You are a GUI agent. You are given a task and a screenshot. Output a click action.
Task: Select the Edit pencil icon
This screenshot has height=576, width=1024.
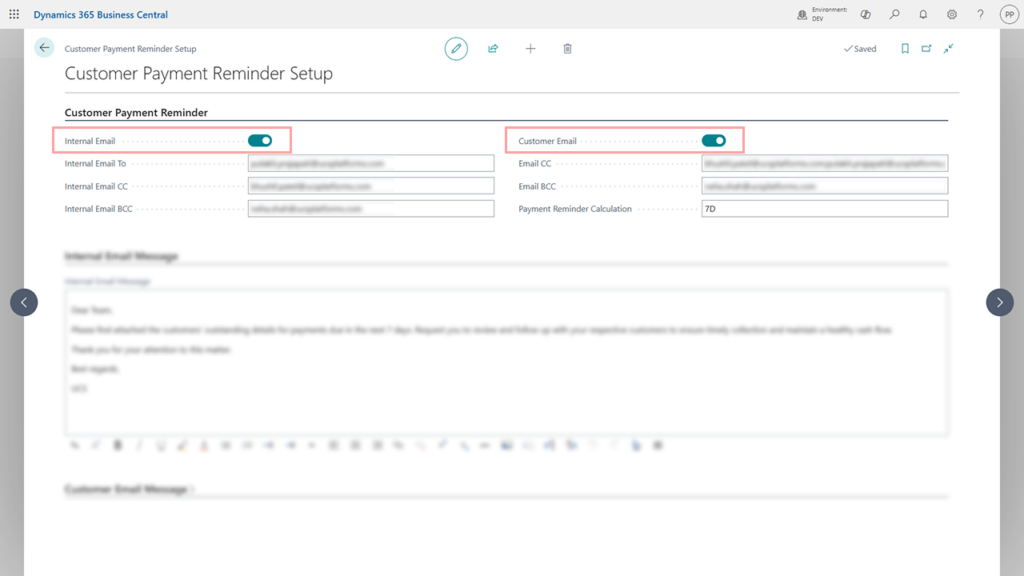pos(456,48)
